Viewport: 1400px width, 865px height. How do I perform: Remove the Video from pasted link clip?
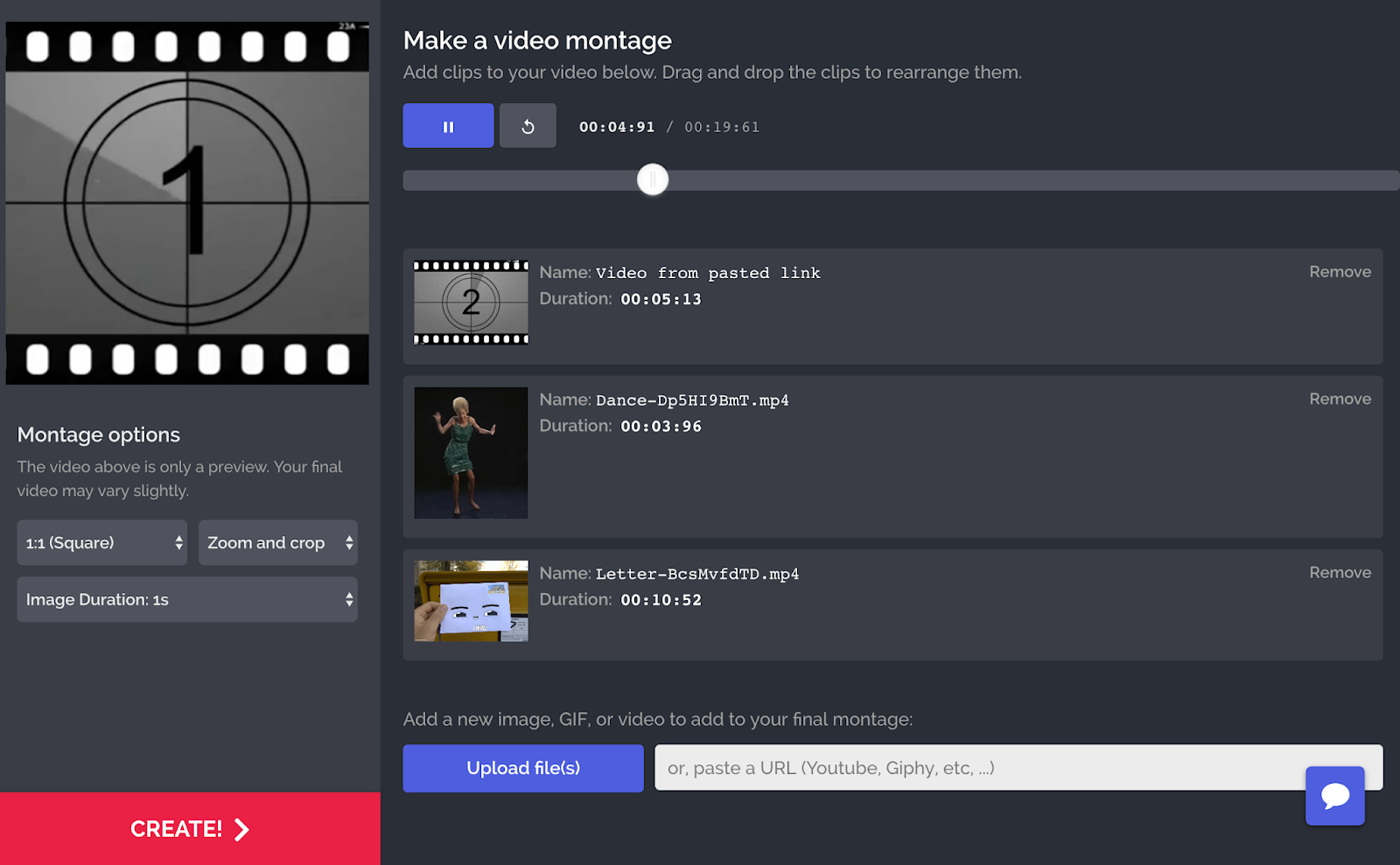coord(1340,272)
